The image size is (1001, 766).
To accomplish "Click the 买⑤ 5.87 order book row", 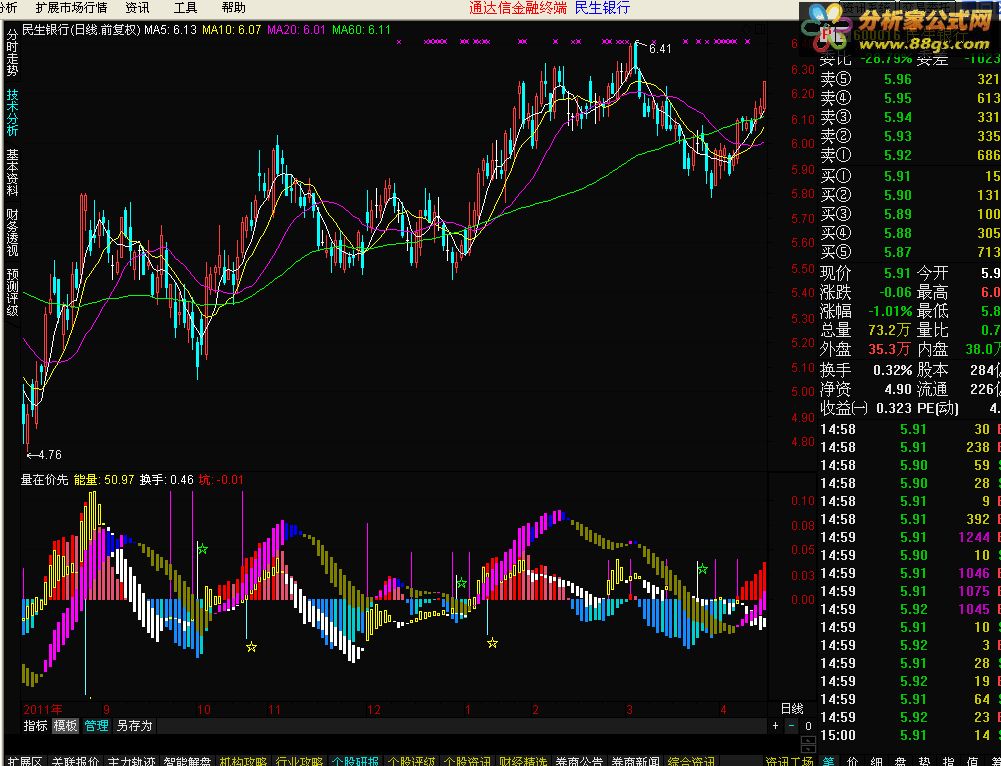I will coord(910,252).
